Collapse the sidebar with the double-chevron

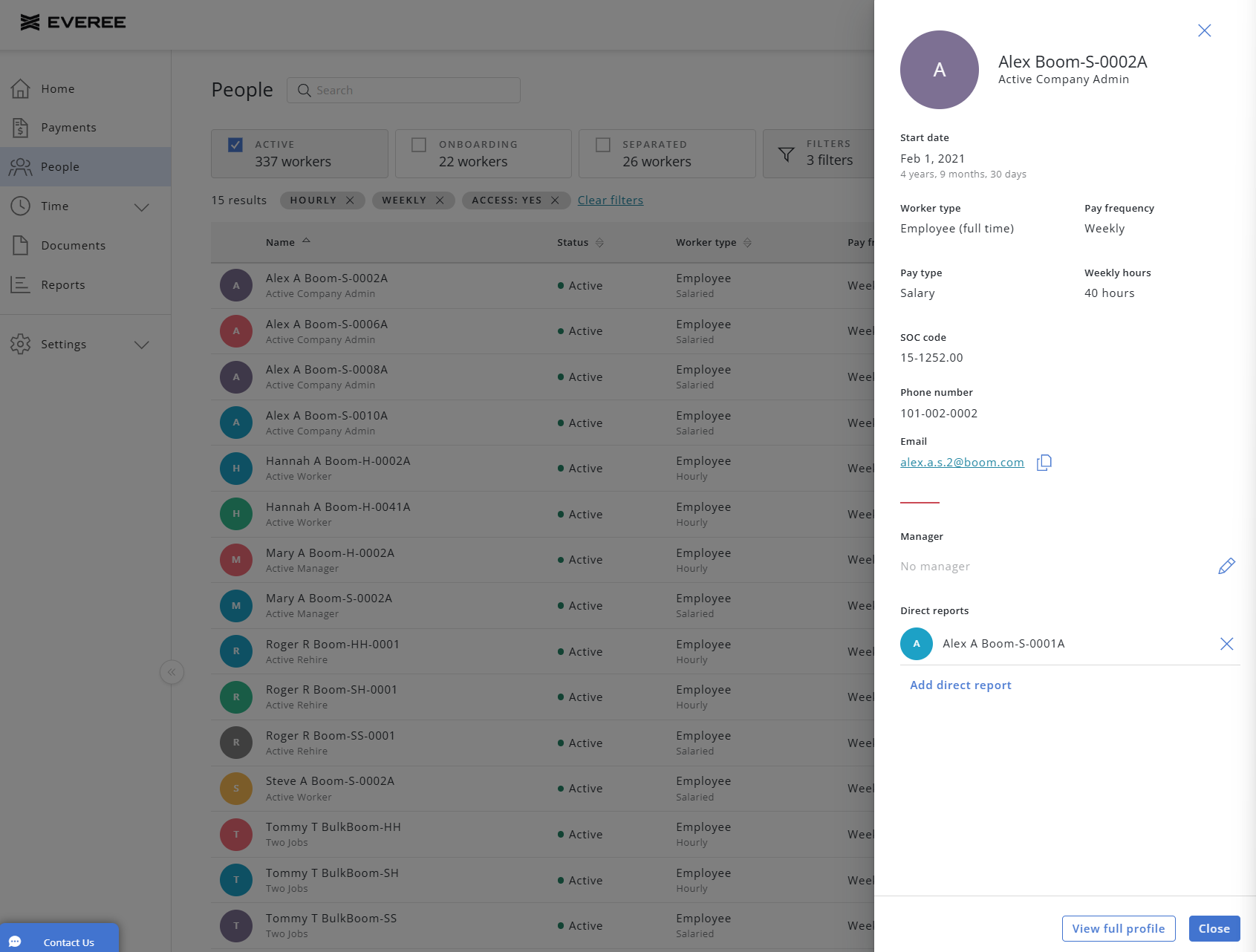[x=172, y=672]
